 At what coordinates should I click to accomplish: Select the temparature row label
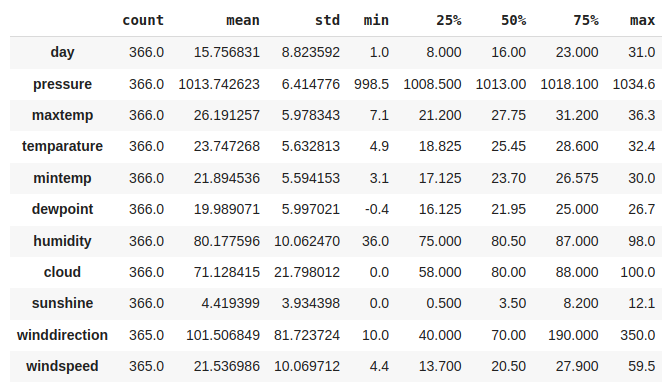62,146
